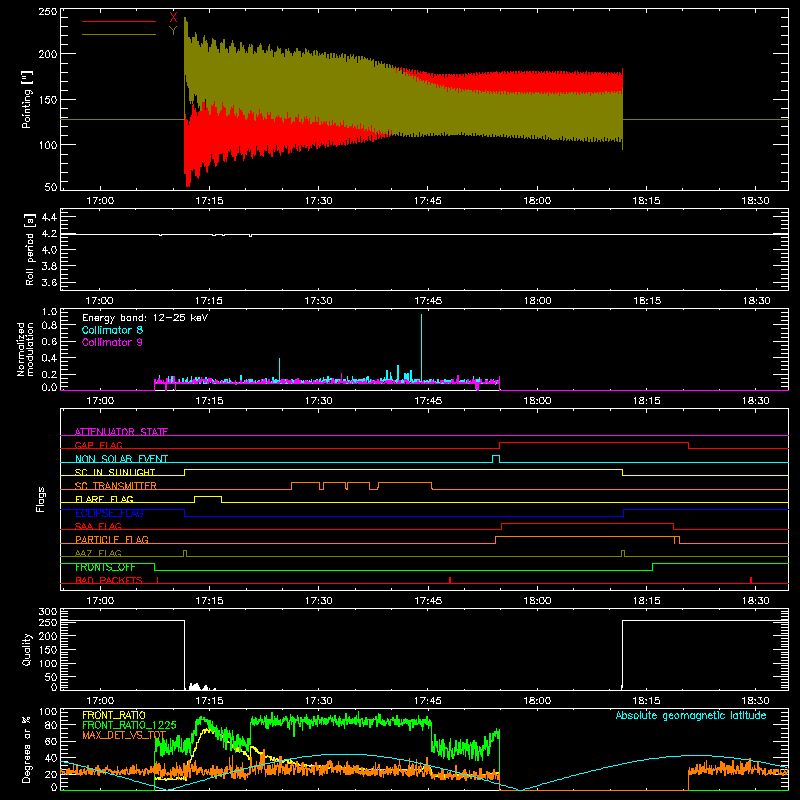800x800 pixels.
Task: Select the SC_IN_SUNLIGHT flag label
Action: pyautogui.click(x=115, y=472)
